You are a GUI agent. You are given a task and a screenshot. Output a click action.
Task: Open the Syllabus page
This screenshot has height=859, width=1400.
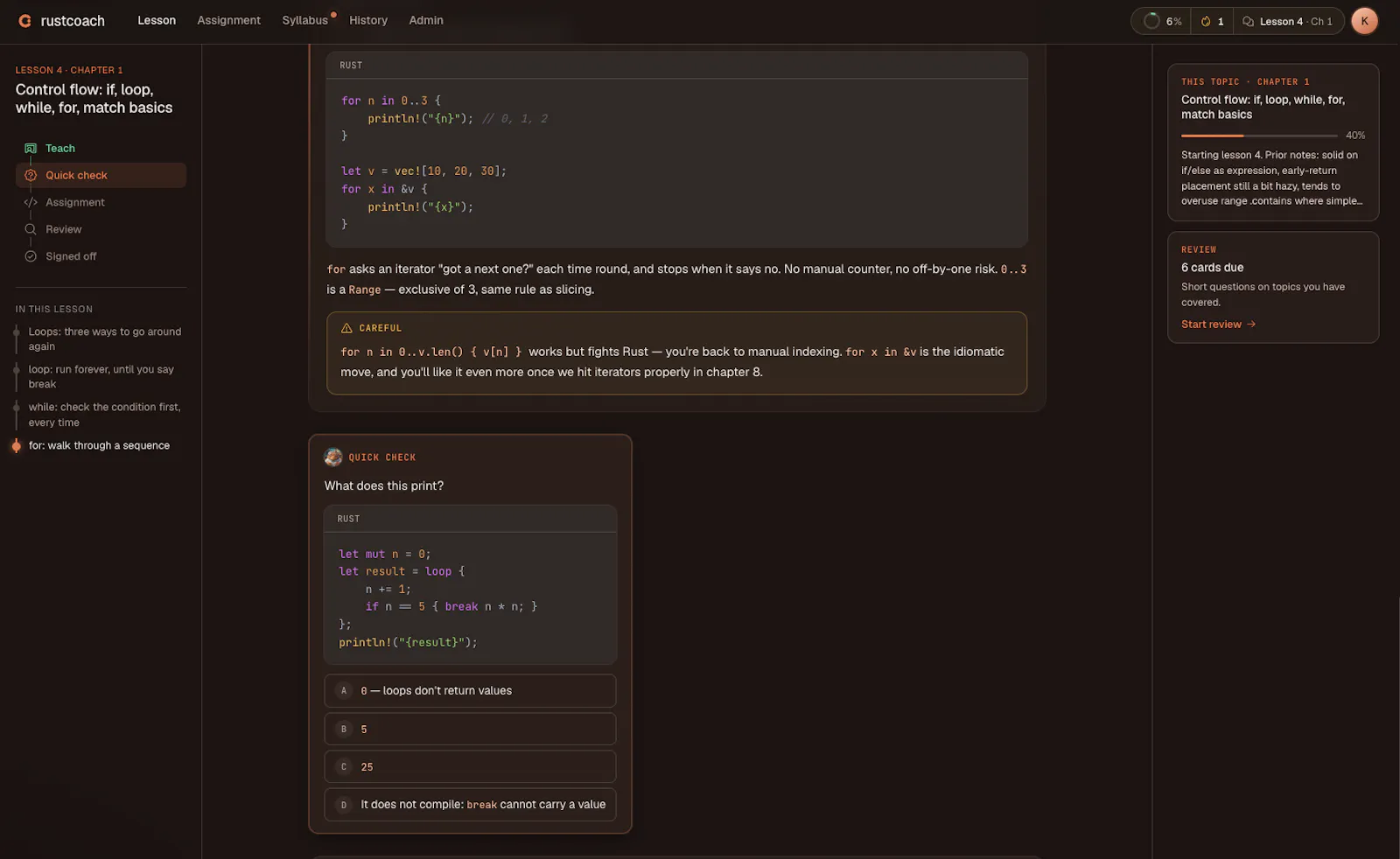304,20
